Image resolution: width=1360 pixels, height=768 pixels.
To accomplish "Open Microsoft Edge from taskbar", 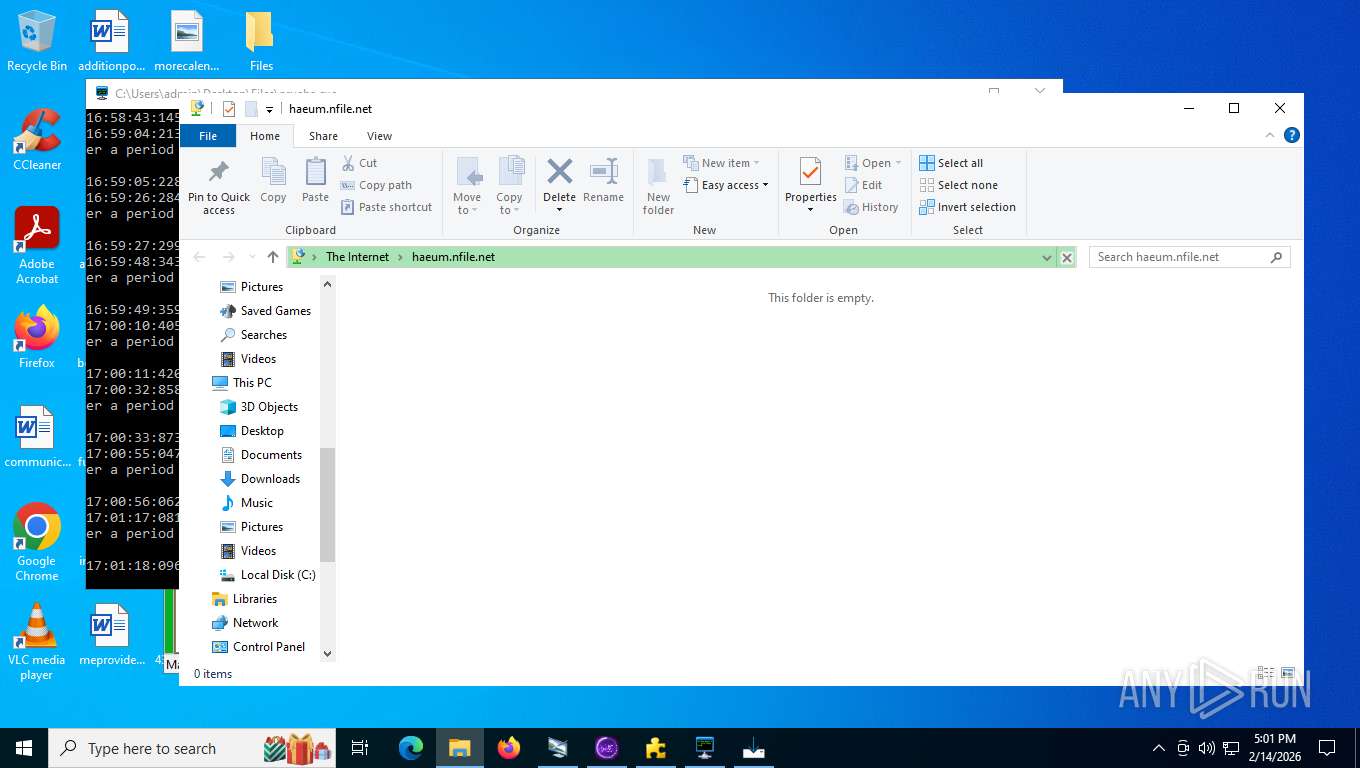I will (411, 748).
